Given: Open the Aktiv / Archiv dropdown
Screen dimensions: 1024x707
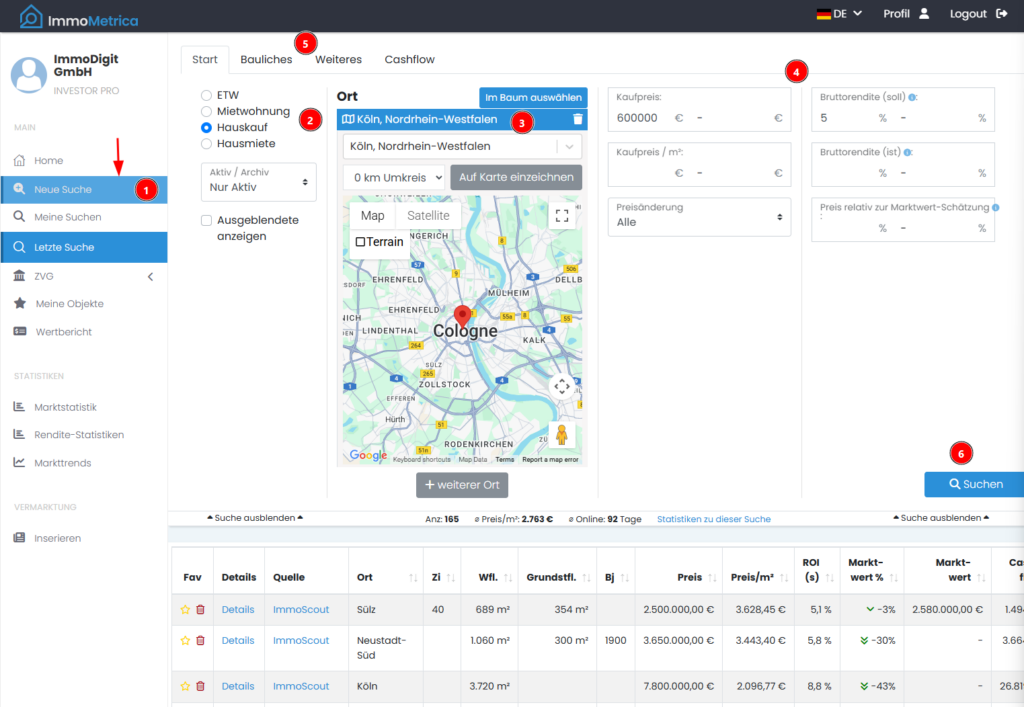Looking at the screenshot, I should point(259,181).
